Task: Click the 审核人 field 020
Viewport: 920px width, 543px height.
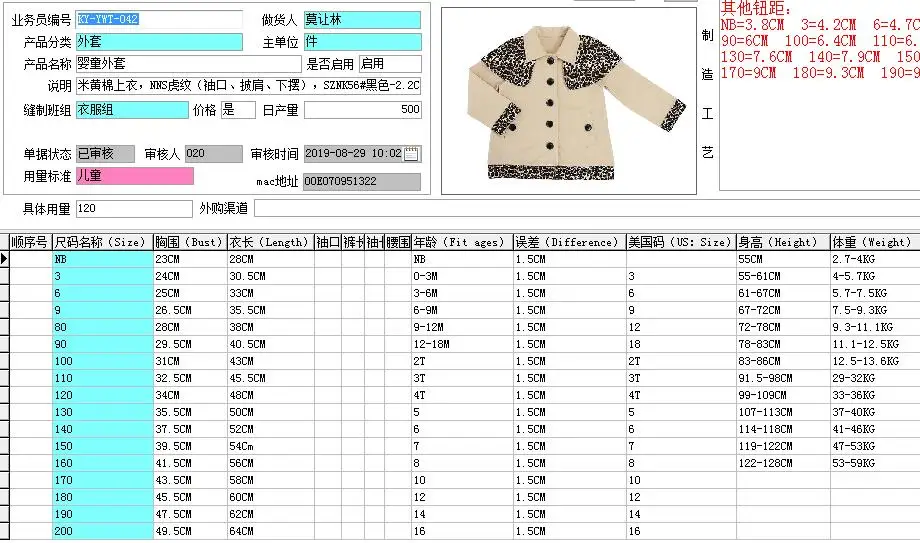Action: 214,154
